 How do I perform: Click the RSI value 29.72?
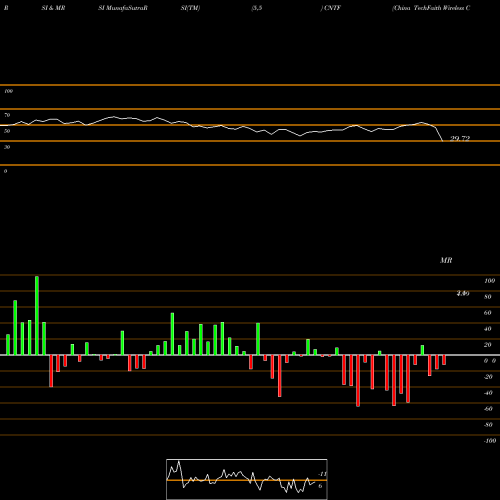tap(460, 138)
